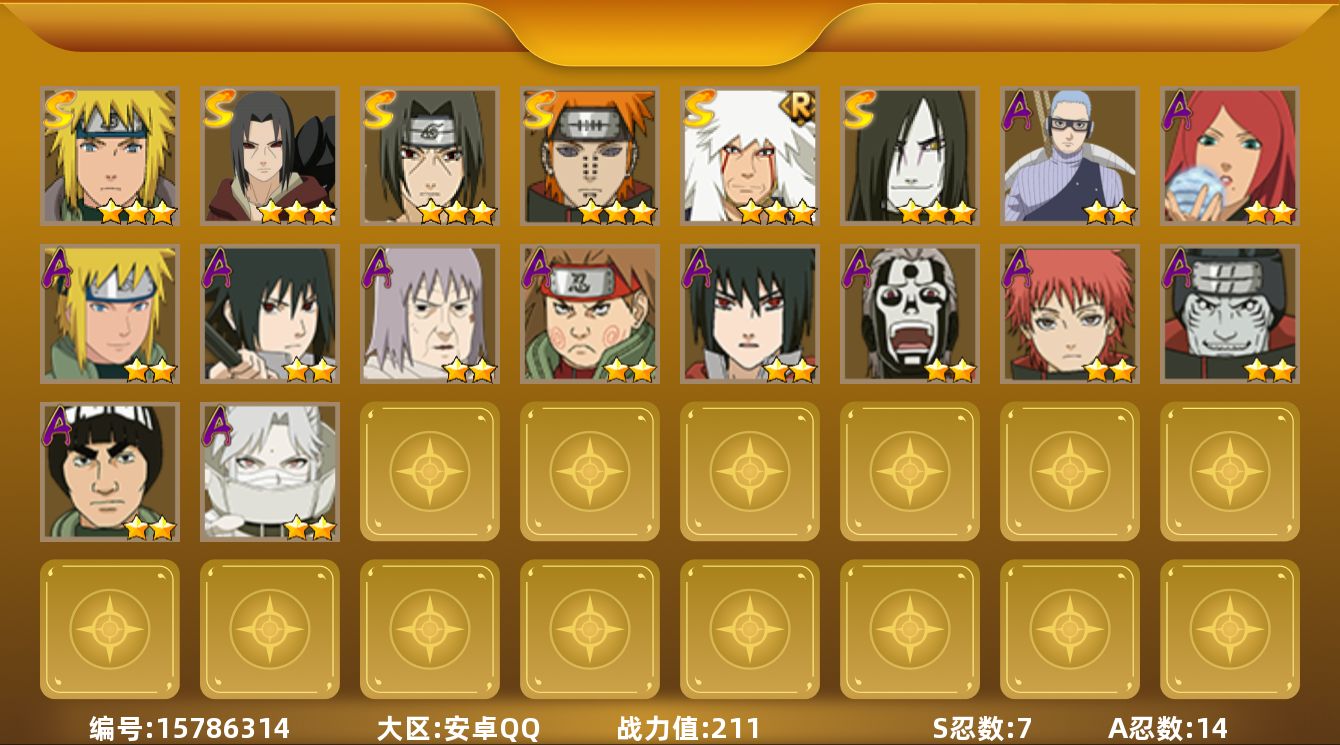Click the first empty slot in bottom row
1340x745 pixels.
pos(110,629)
